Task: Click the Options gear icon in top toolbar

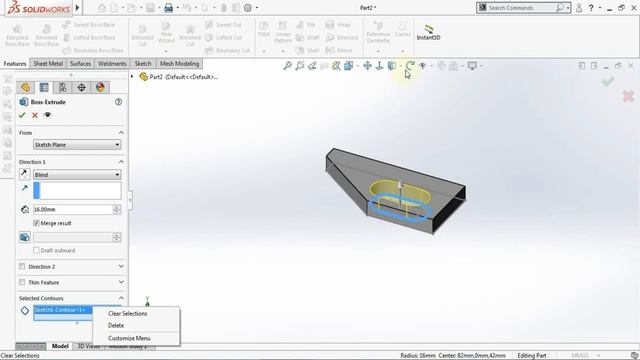Action: pyautogui.click(x=248, y=8)
